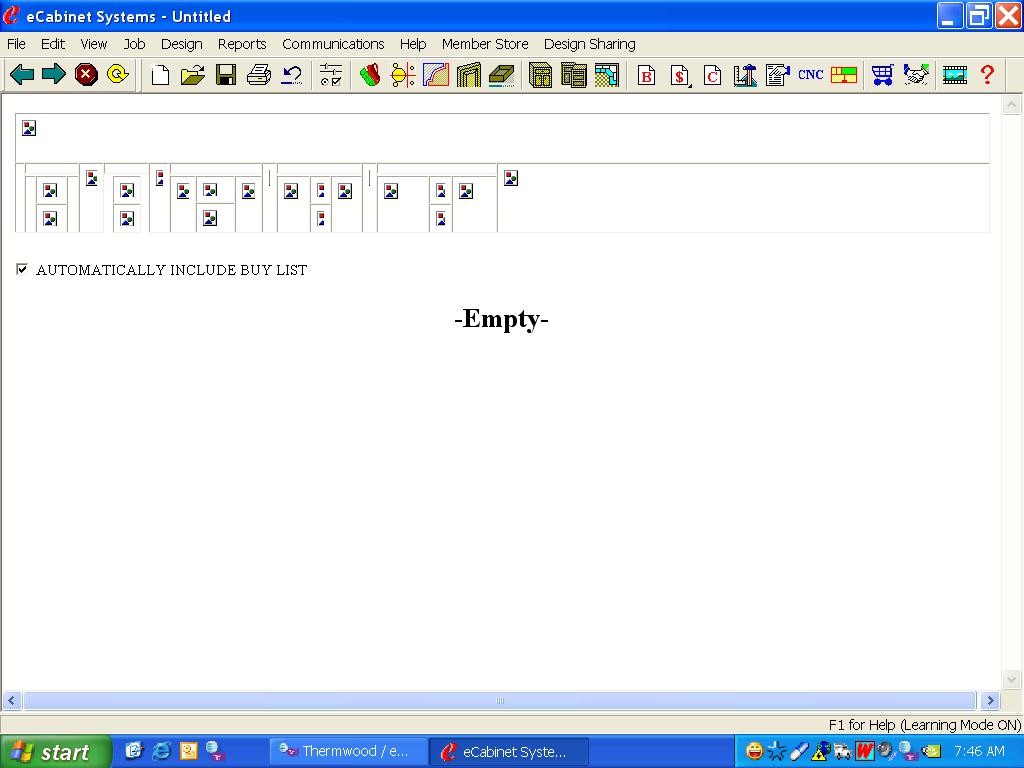This screenshot has width=1024, height=768.
Task: Save using the floppy disk icon
Action: [x=226, y=75]
